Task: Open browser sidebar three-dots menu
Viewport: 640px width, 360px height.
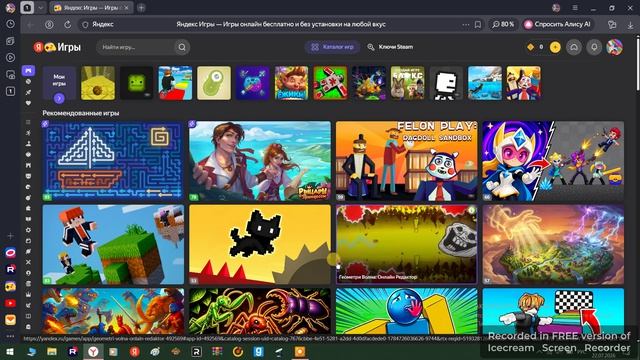Action: (10, 336)
